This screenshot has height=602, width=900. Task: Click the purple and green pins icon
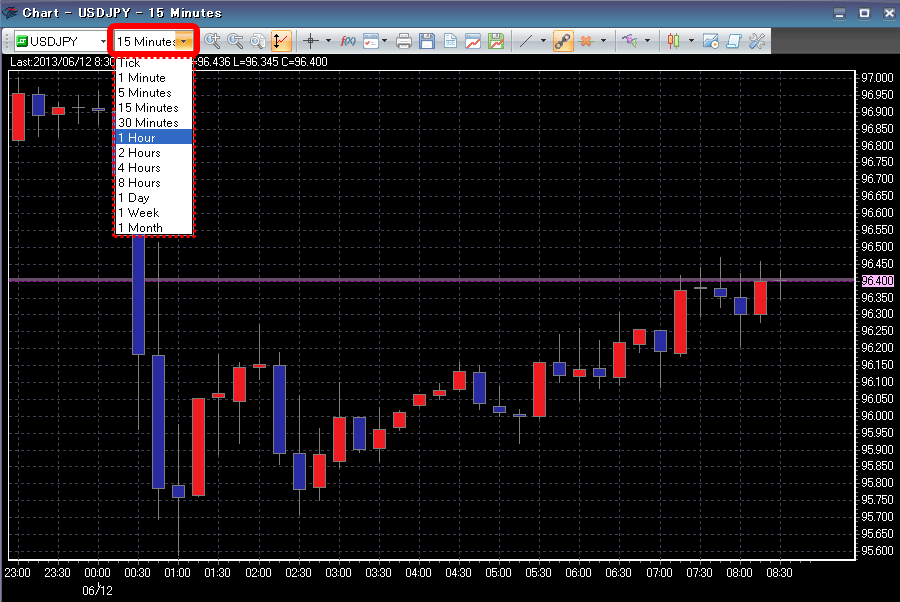pyautogui.click(x=630, y=41)
